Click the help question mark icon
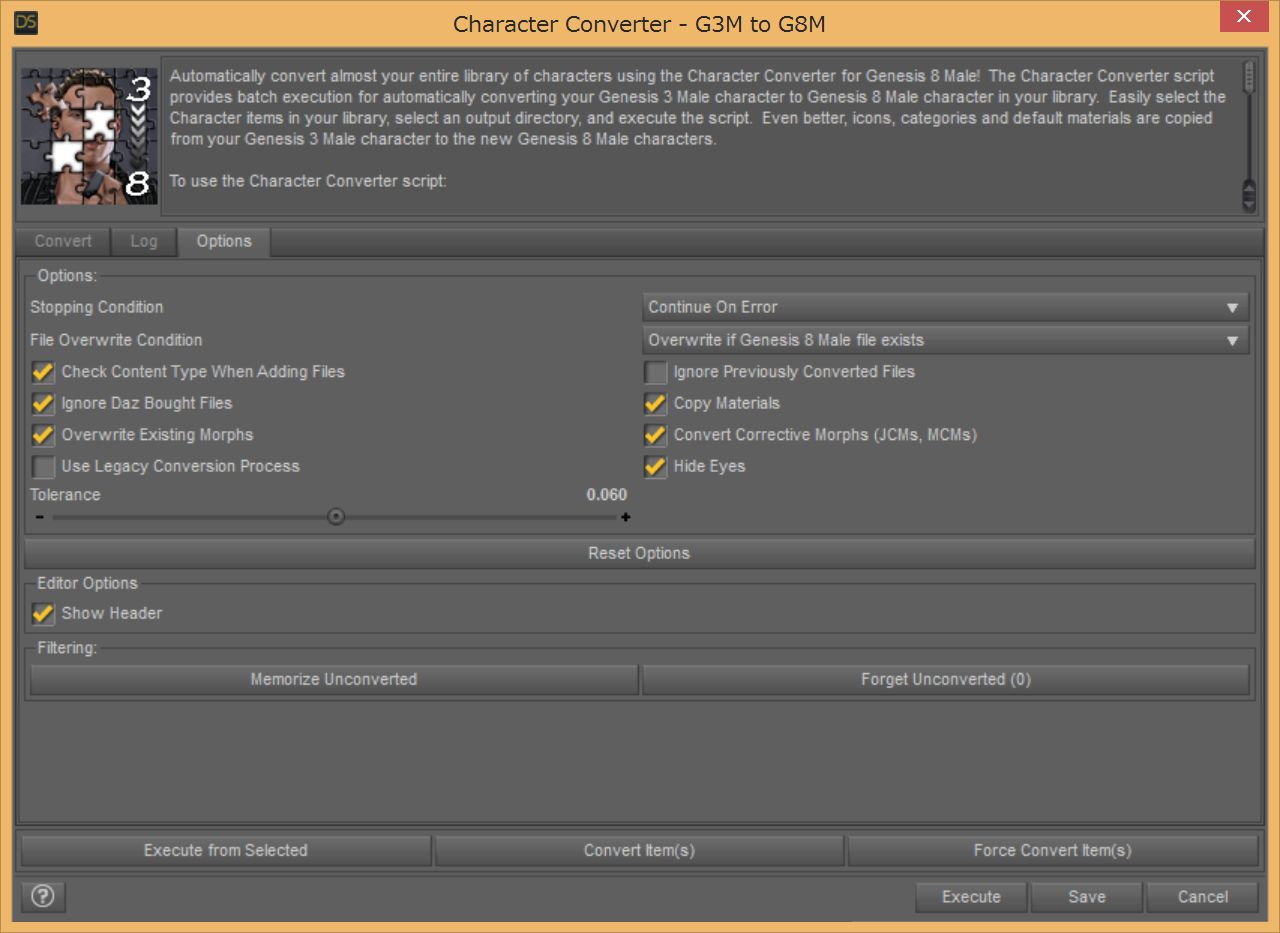This screenshot has width=1280, height=933. click(43, 897)
